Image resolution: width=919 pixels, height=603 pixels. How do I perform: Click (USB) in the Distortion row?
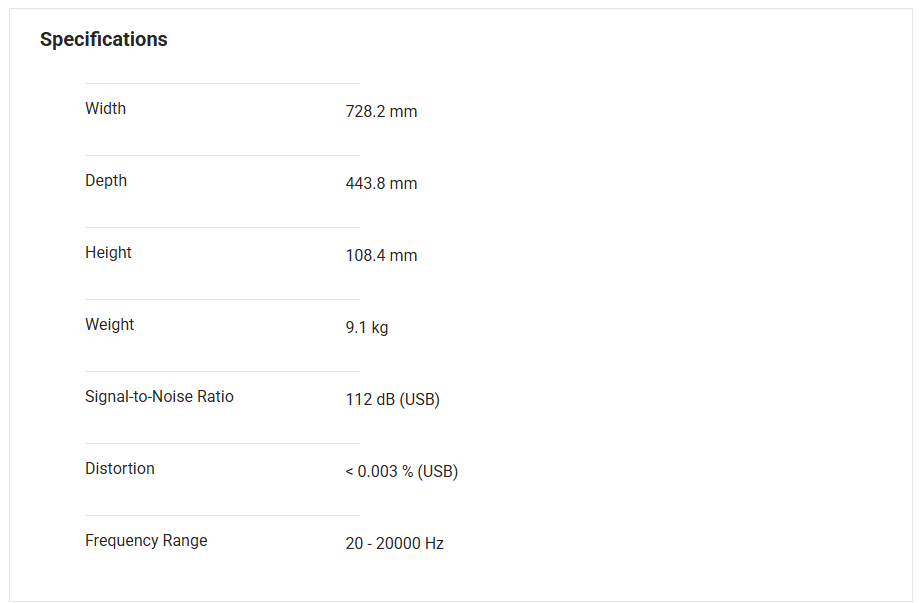[x=438, y=472]
